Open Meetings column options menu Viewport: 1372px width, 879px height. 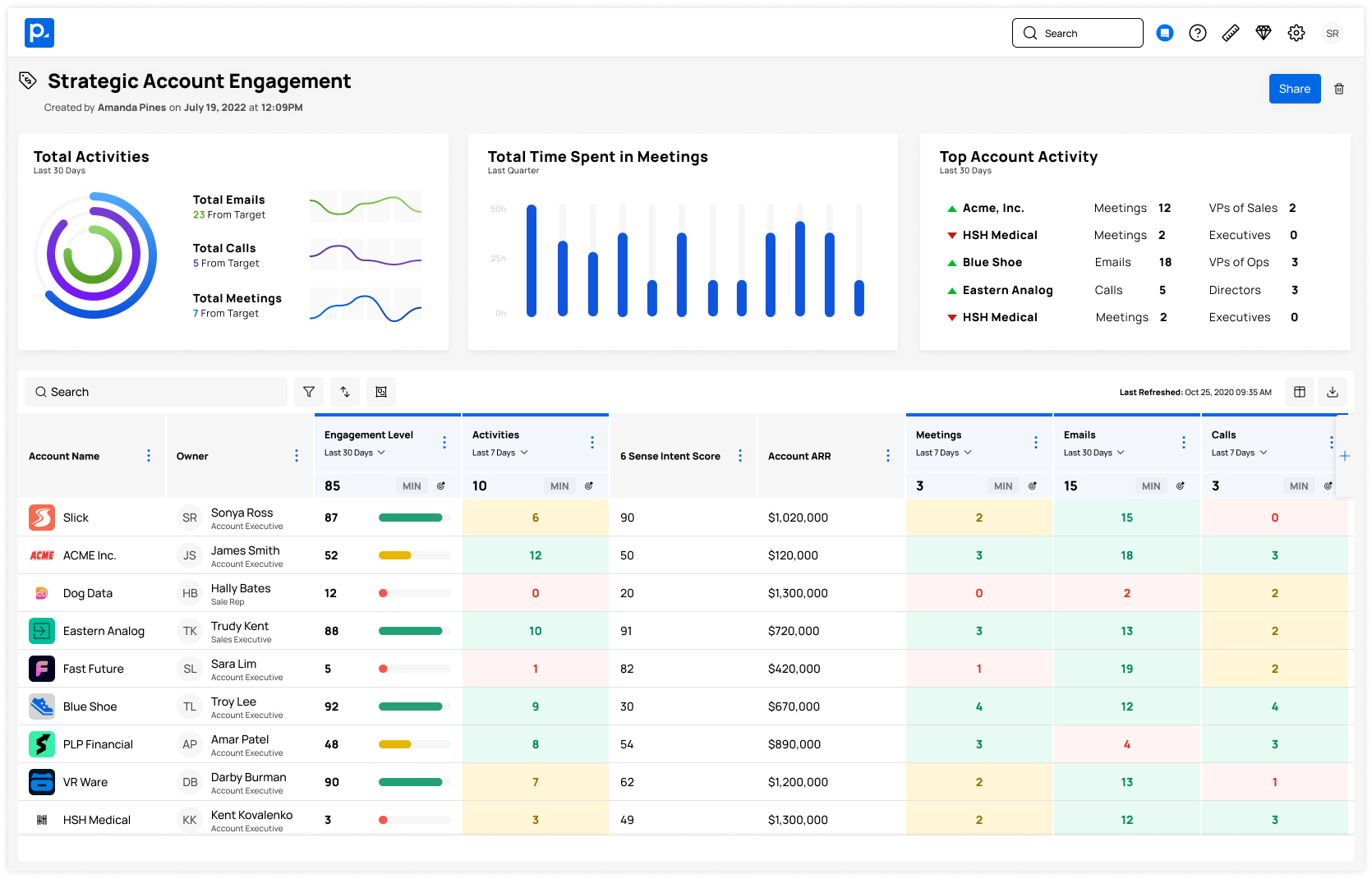[x=1036, y=443]
